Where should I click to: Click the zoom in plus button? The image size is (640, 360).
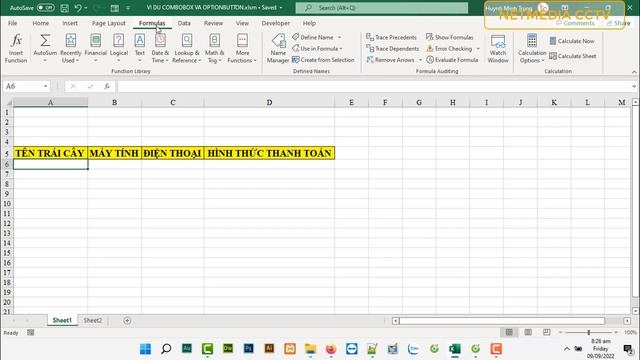[616, 332]
